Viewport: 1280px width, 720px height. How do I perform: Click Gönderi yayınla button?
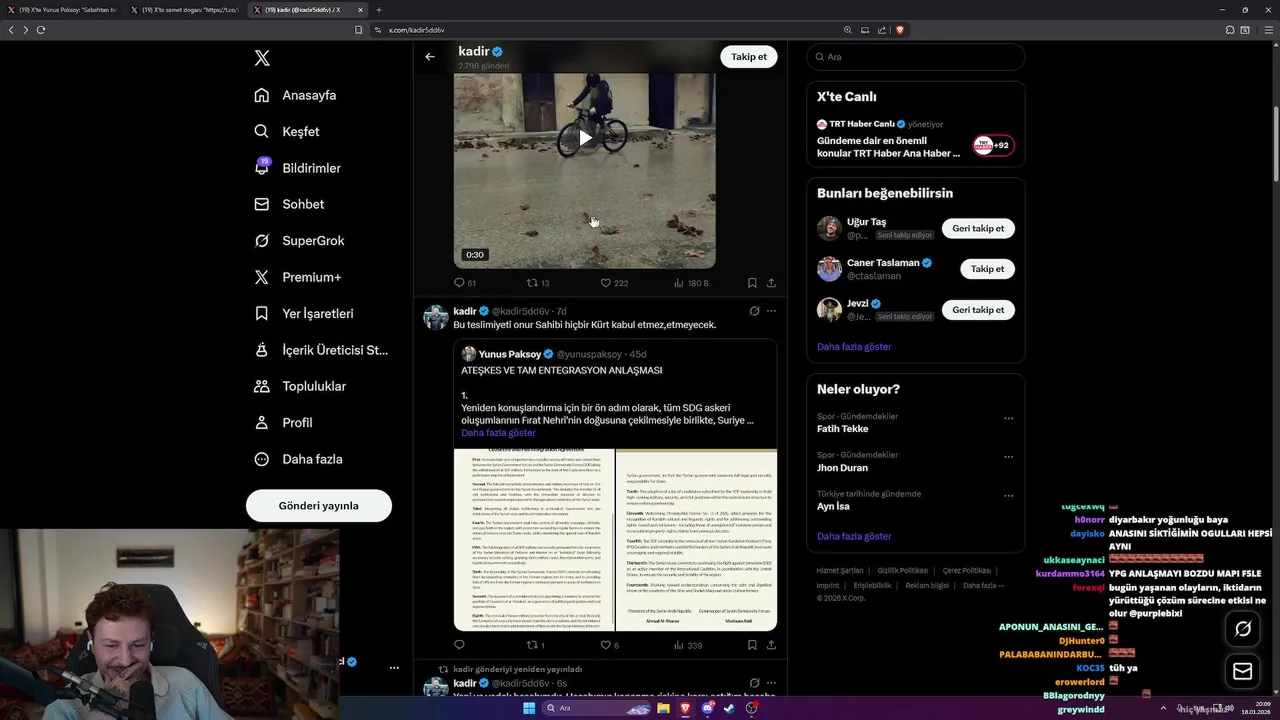[319, 505]
